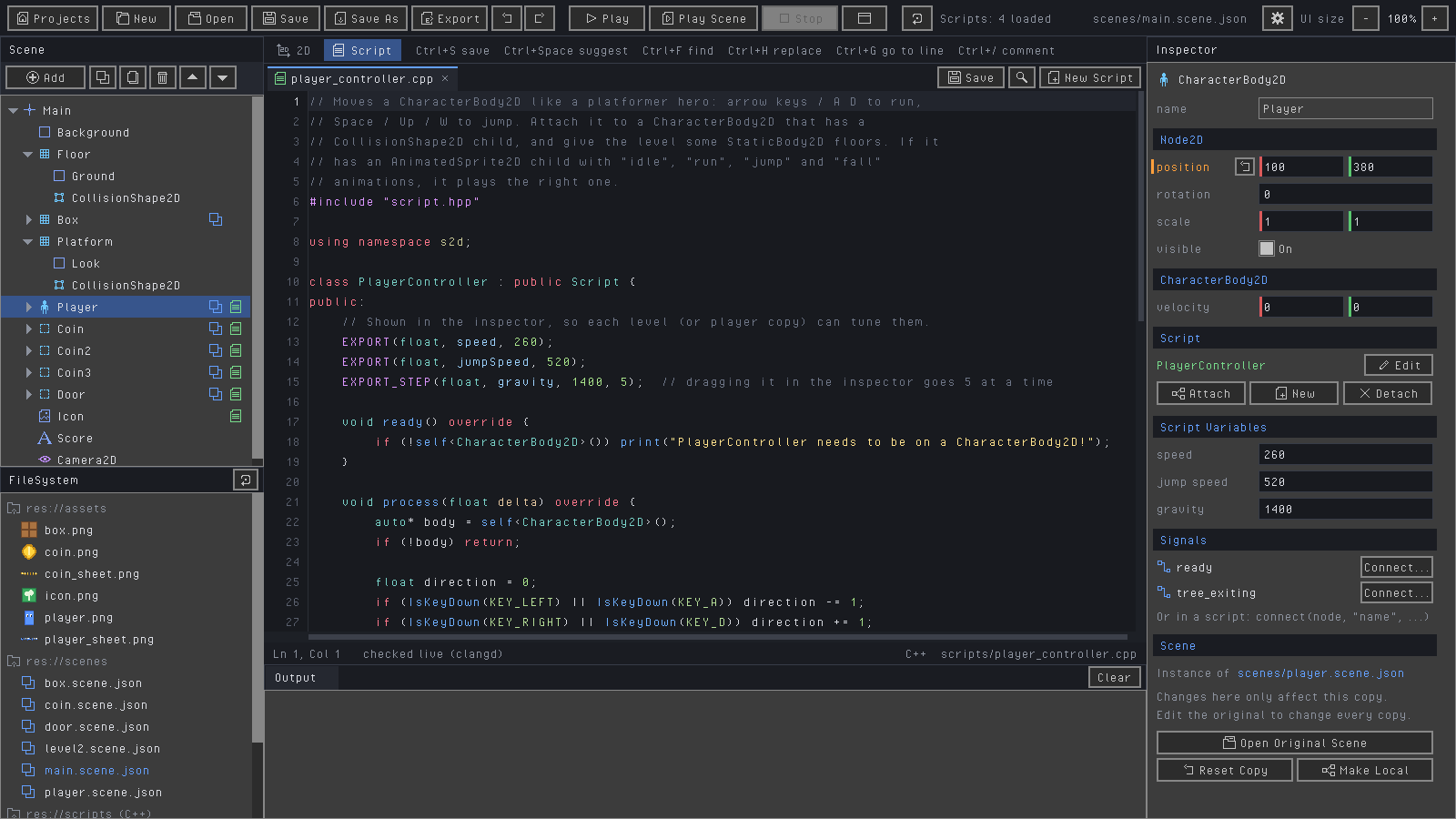1456x819 pixels.
Task: Click the reset arrow next to position
Action: click(1244, 167)
